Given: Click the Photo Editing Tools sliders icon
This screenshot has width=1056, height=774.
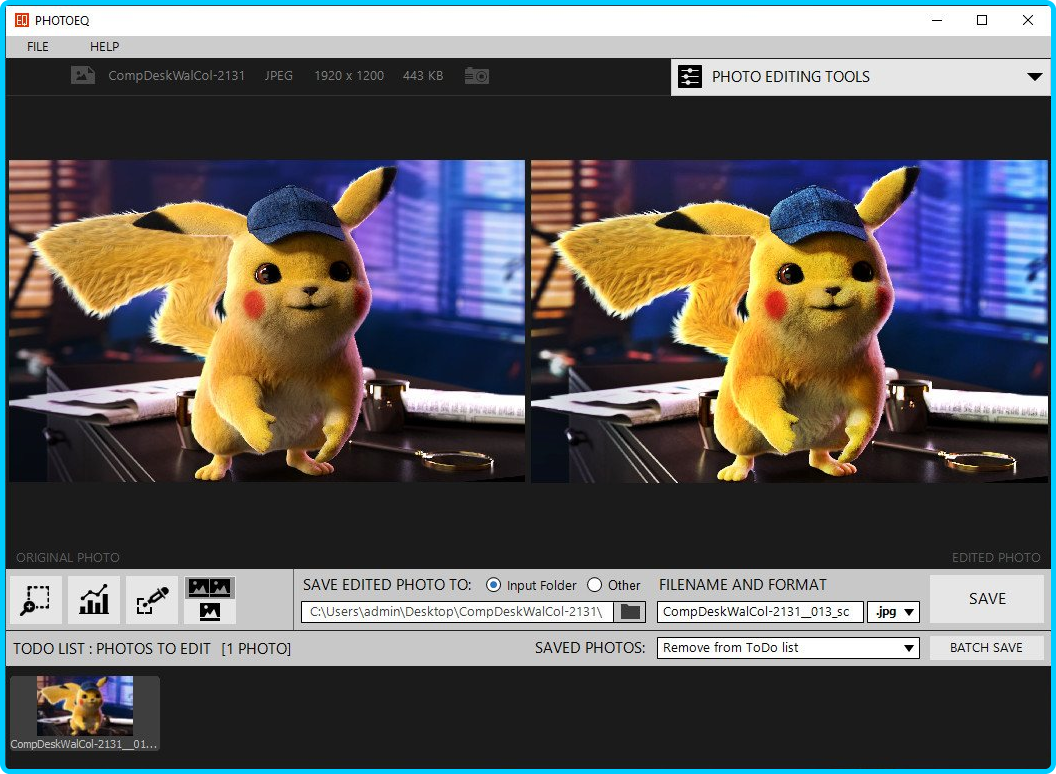Looking at the screenshot, I should tap(690, 77).
